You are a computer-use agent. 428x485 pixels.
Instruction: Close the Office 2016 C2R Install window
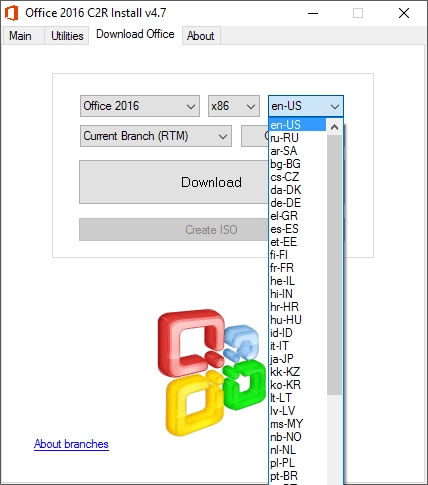pos(404,13)
